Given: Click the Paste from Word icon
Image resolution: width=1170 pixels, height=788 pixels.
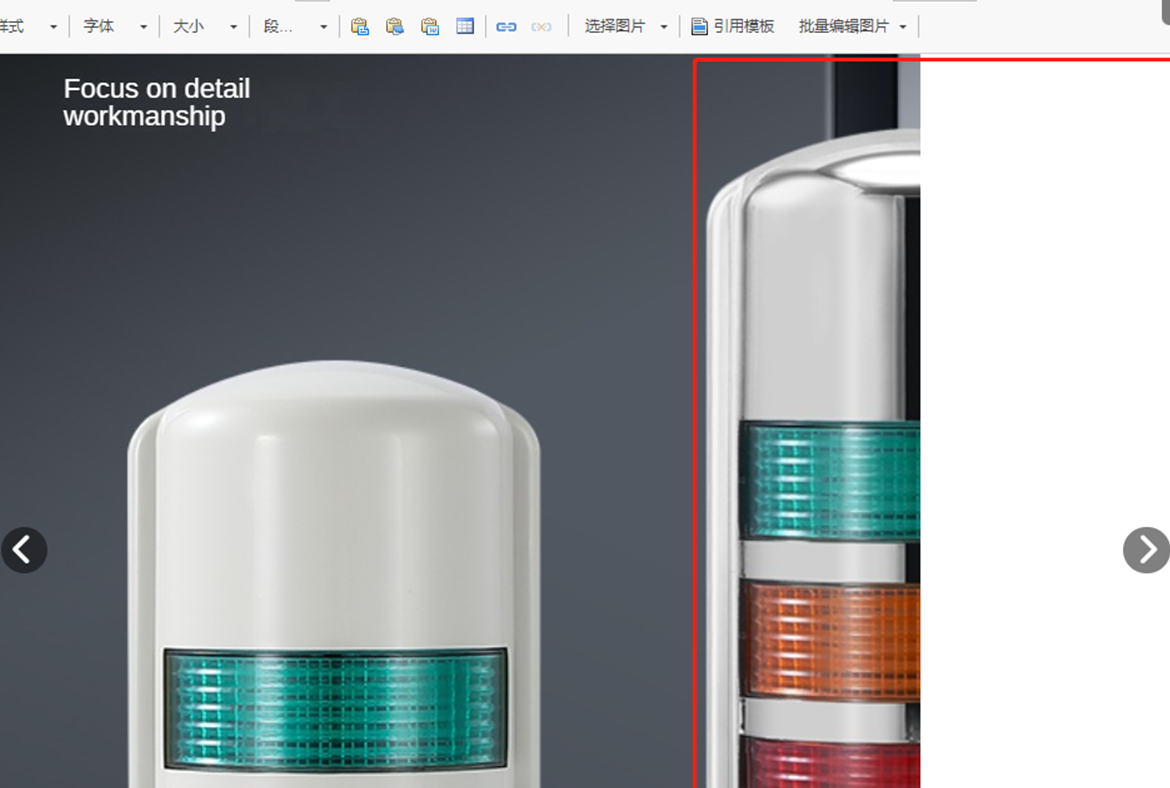Looking at the screenshot, I should tap(430, 27).
